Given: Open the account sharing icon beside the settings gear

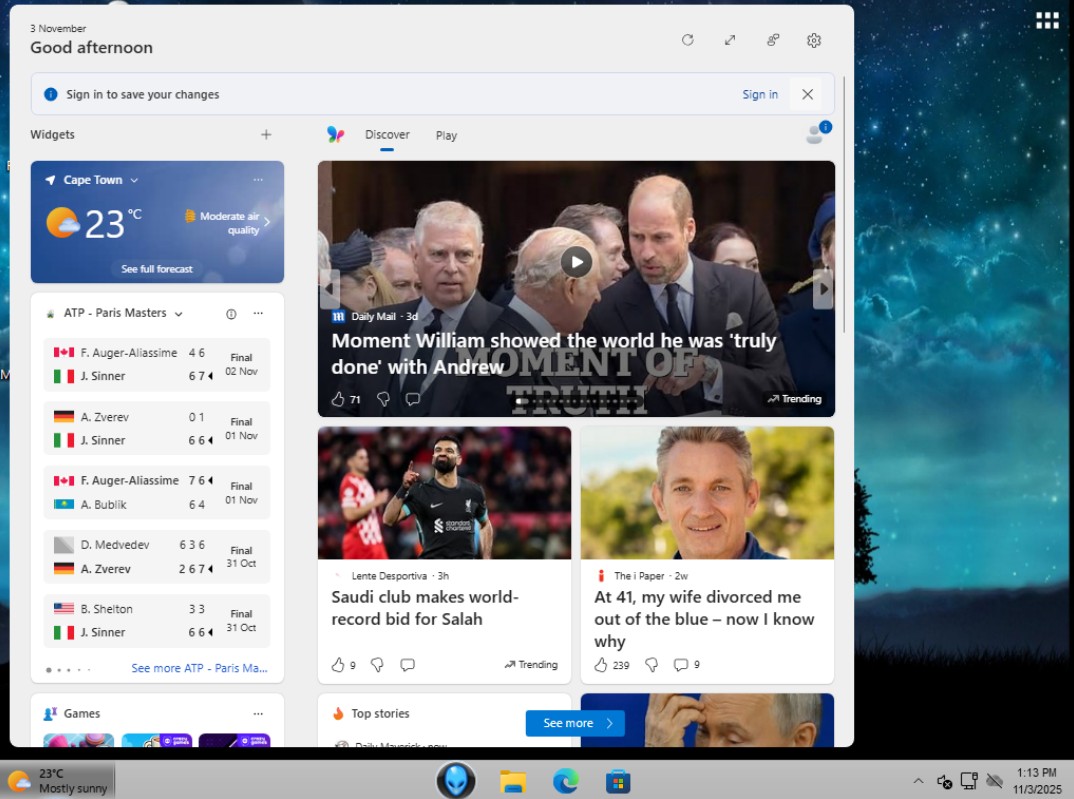Looking at the screenshot, I should (773, 40).
